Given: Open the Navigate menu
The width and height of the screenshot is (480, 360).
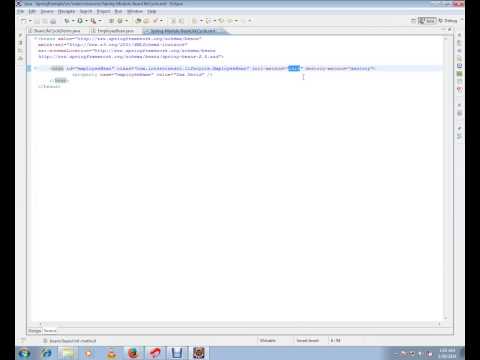Looking at the screenshot, I should pos(66,12).
